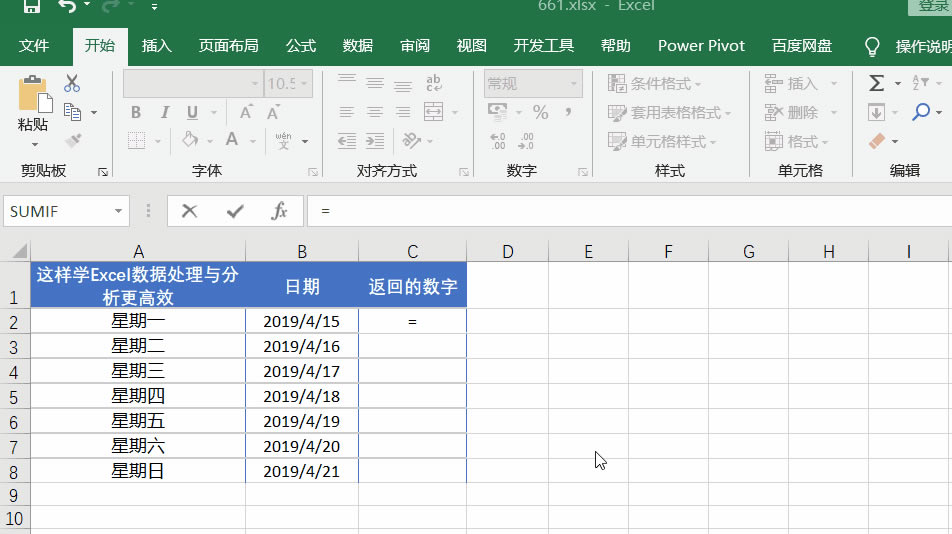Switch to the 公式 tab
This screenshot has width=952, height=534.
coord(301,46)
